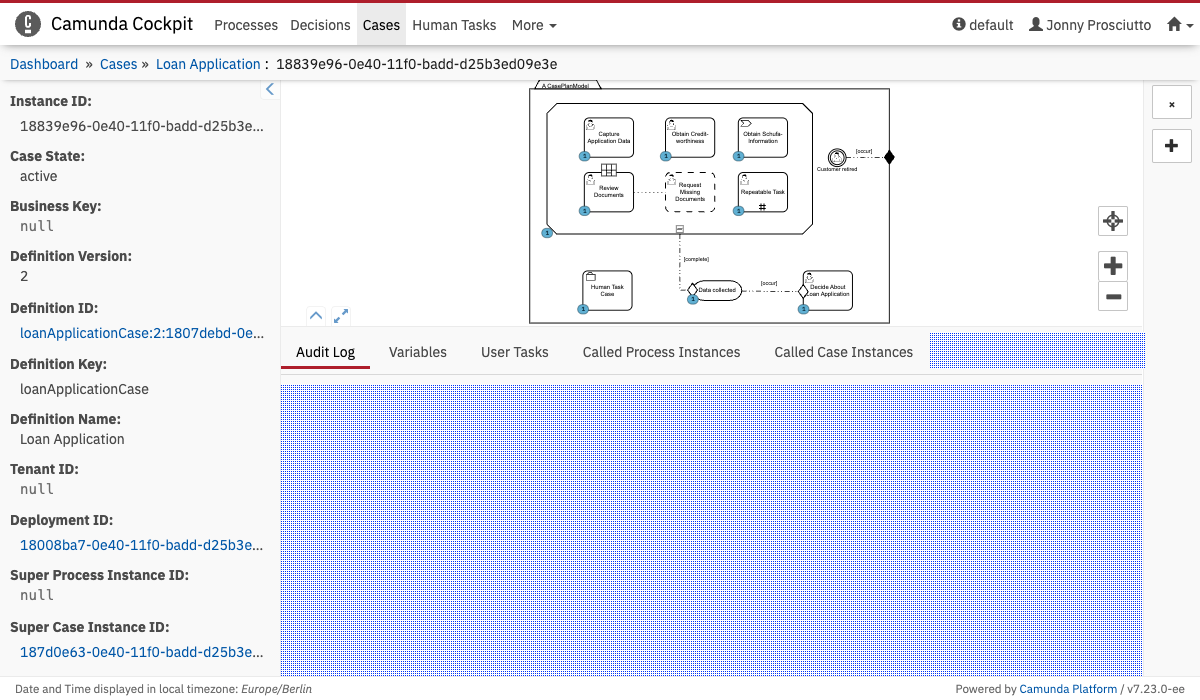Open the Called Process Instances tab

pyautogui.click(x=661, y=352)
